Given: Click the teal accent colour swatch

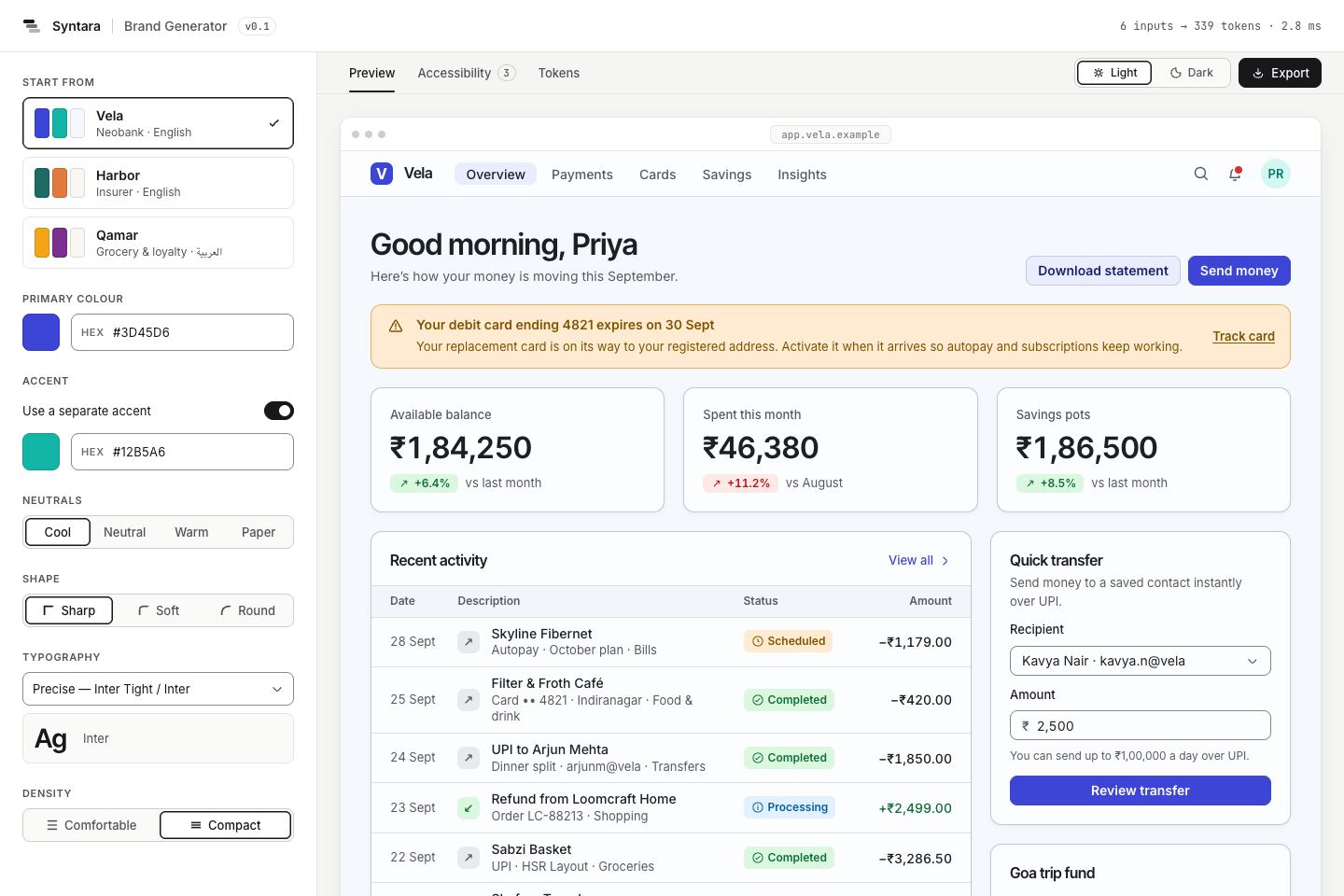Looking at the screenshot, I should coord(41,452).
